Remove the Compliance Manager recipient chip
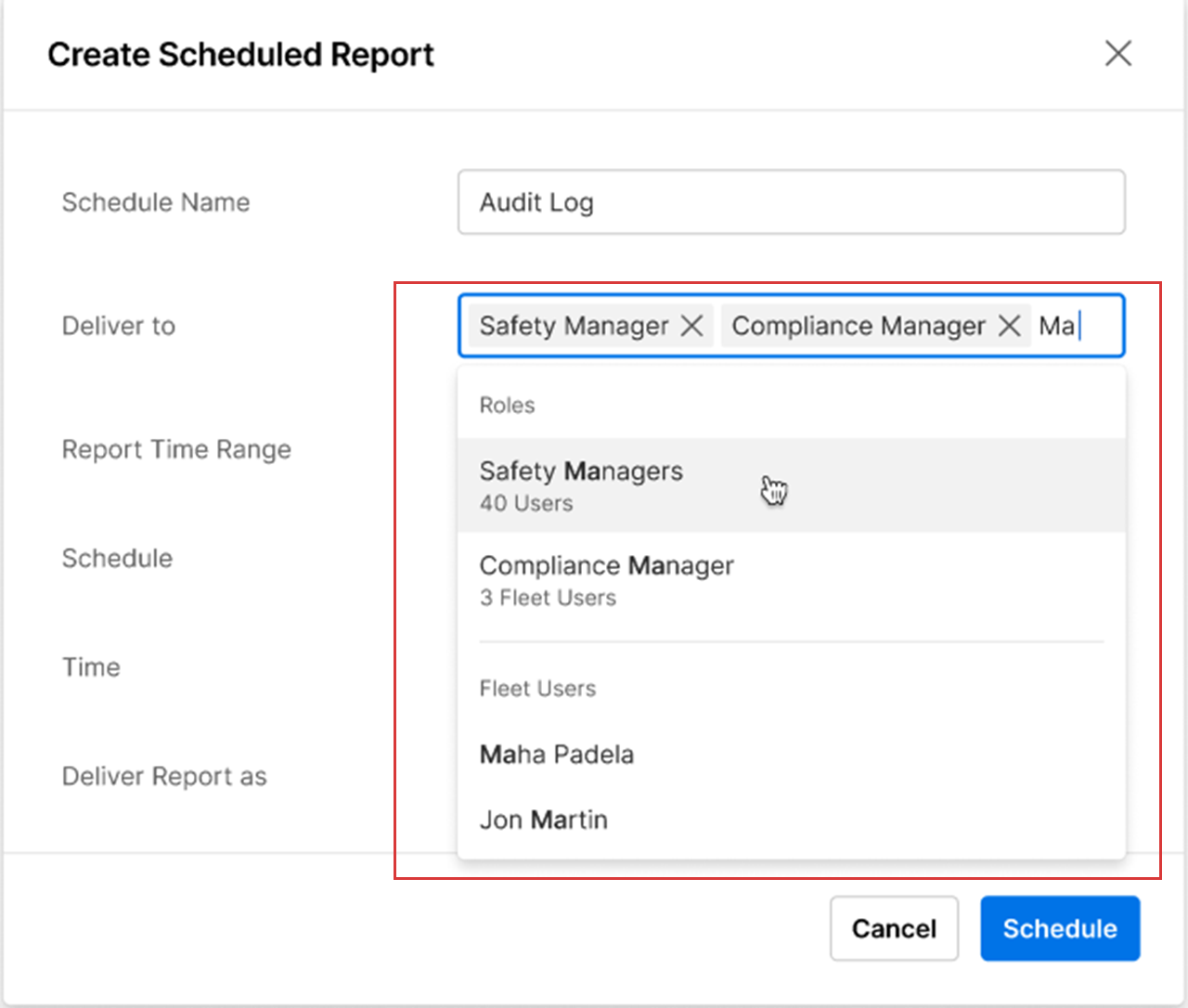This screenshot has height=1008, width=1188. coord(1009,326)
